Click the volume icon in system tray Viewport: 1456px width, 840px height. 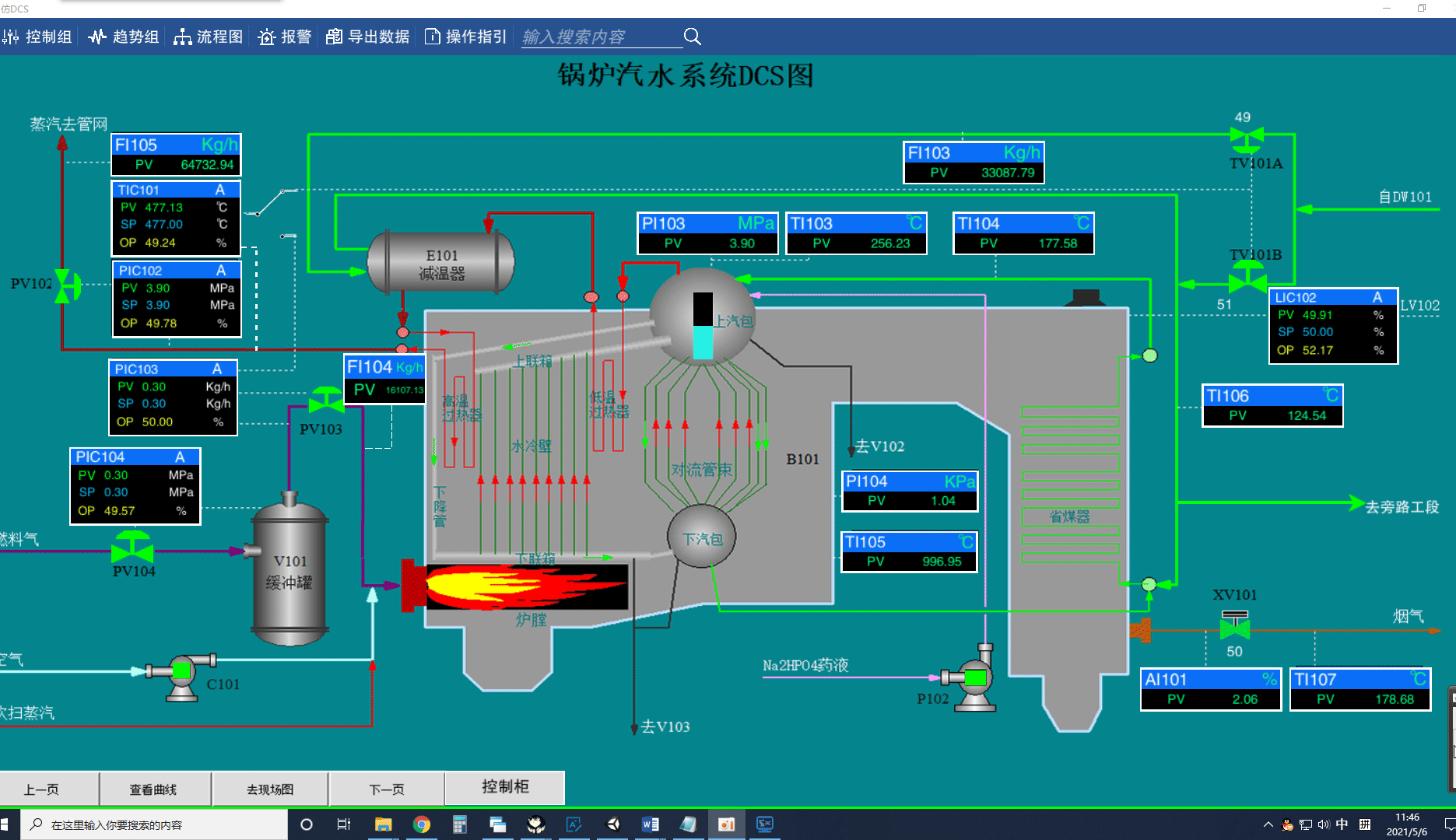click(1324, 824)
